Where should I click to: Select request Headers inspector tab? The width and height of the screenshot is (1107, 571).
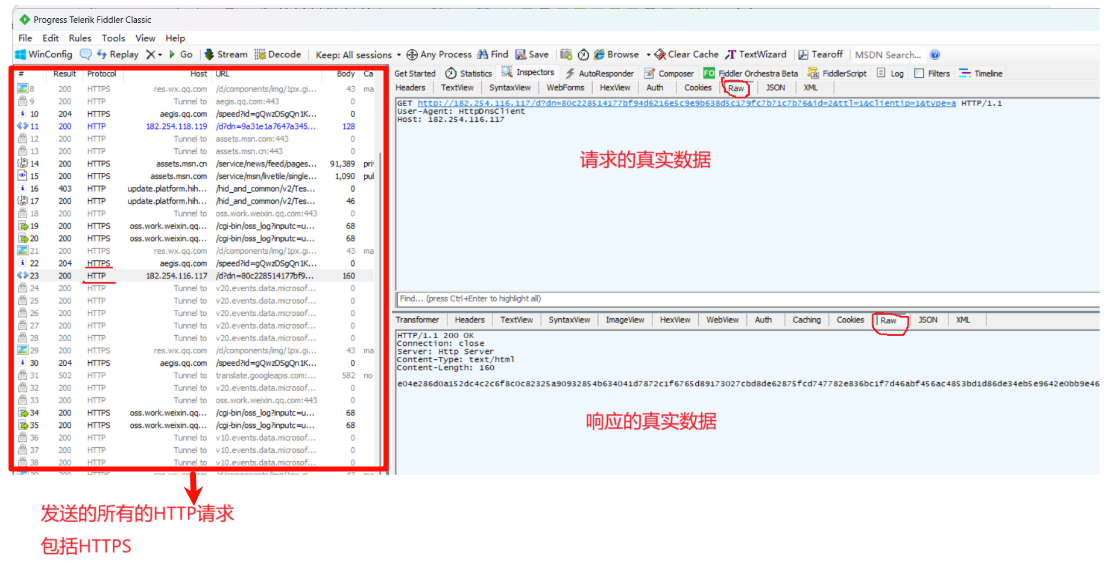pos(410,88)
